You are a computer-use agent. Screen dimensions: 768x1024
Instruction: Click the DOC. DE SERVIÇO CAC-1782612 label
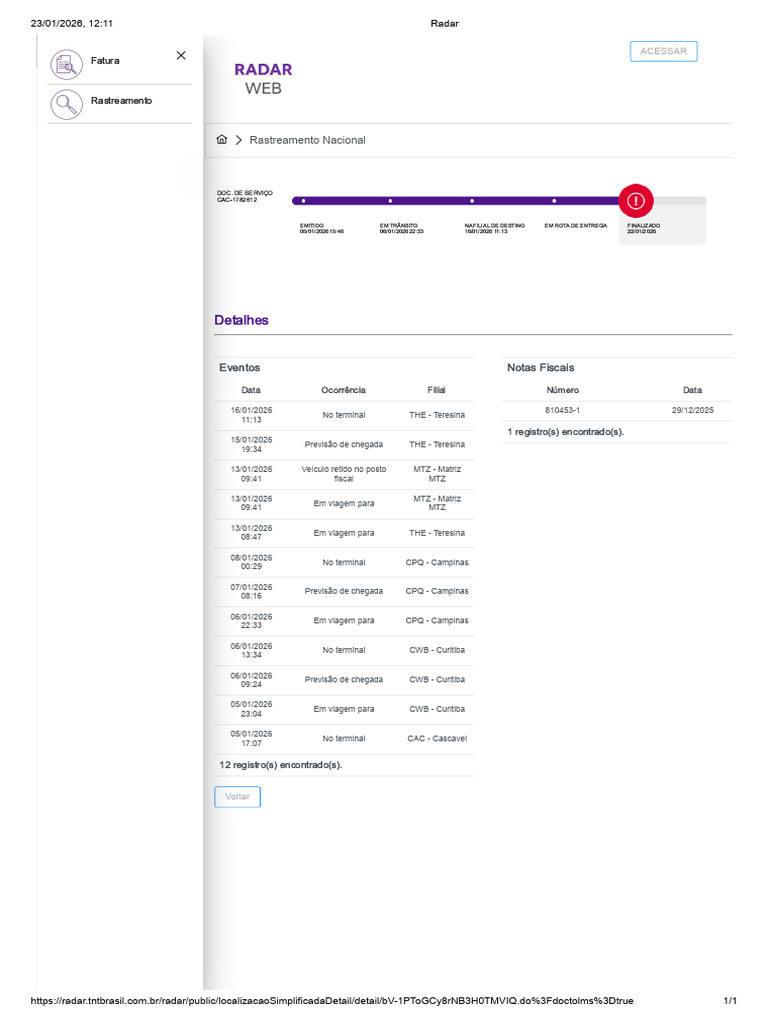point(245,196)
